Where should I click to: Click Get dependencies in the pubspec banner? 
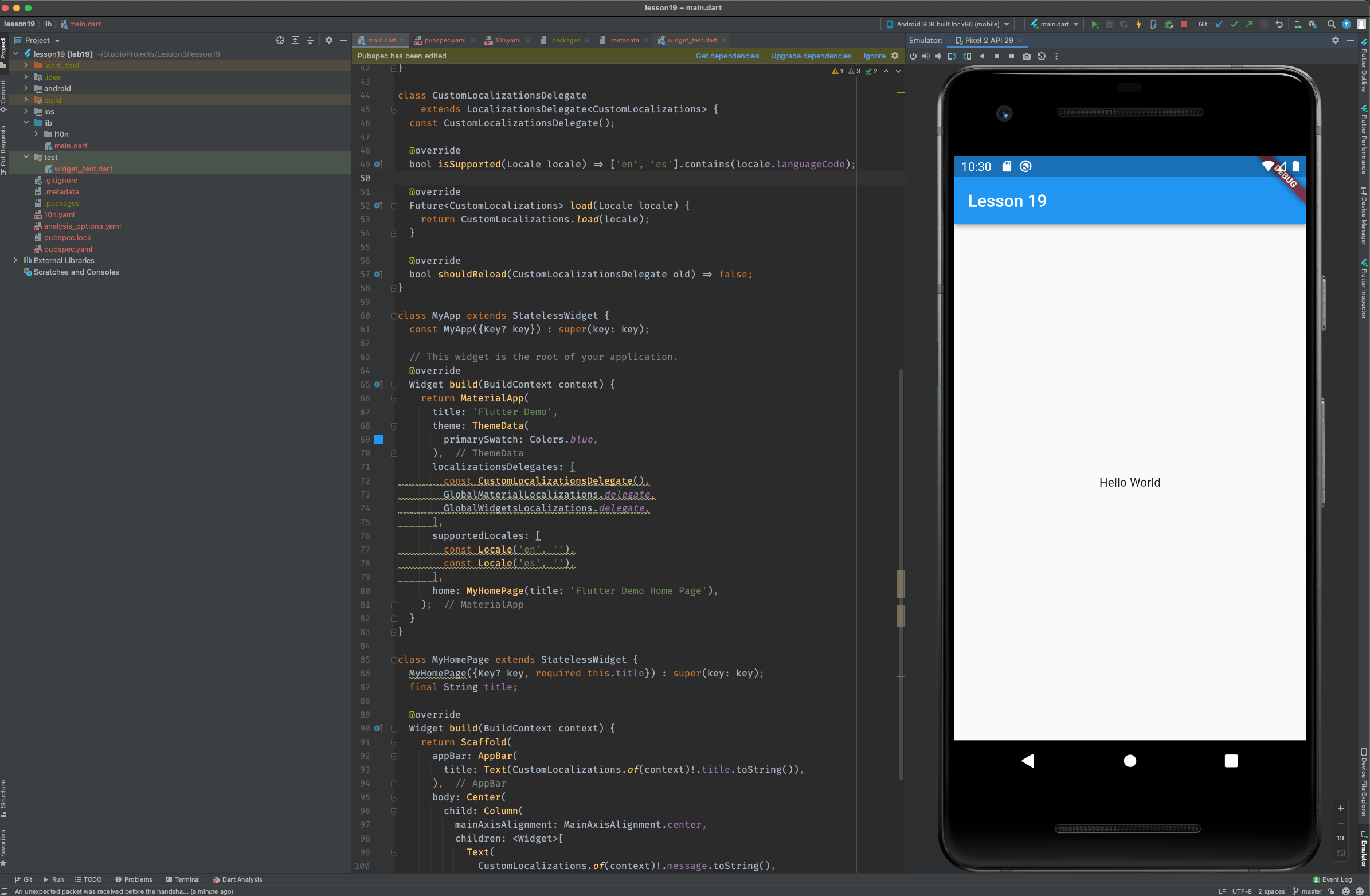click(x=727, y=56)
